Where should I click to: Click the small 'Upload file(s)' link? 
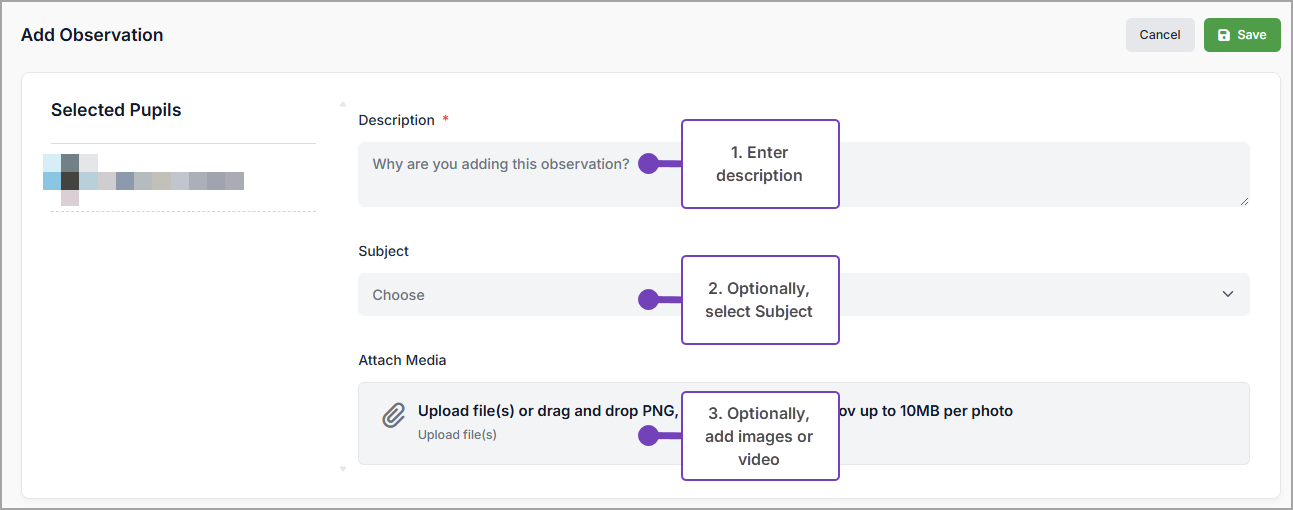click(457, 435)
